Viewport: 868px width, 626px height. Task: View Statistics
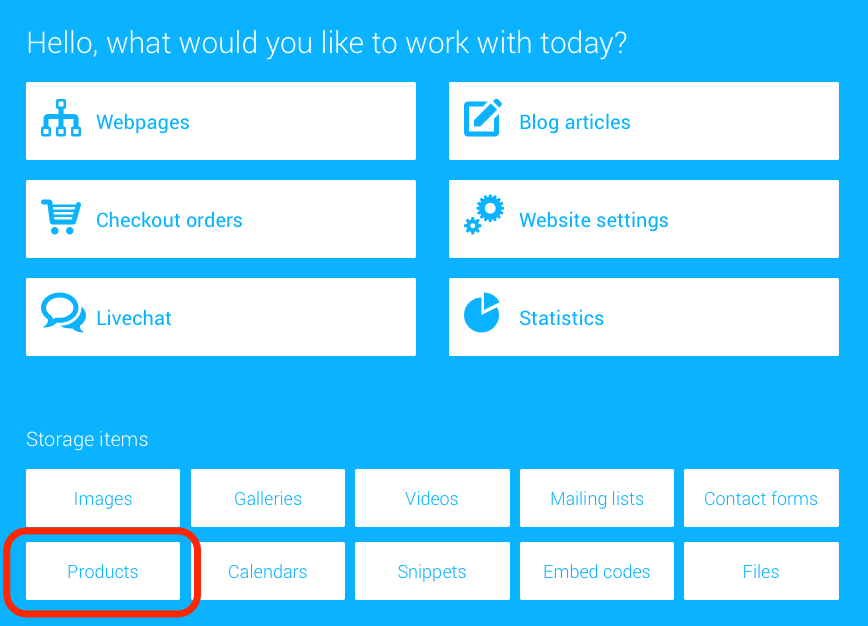point(644,317)
